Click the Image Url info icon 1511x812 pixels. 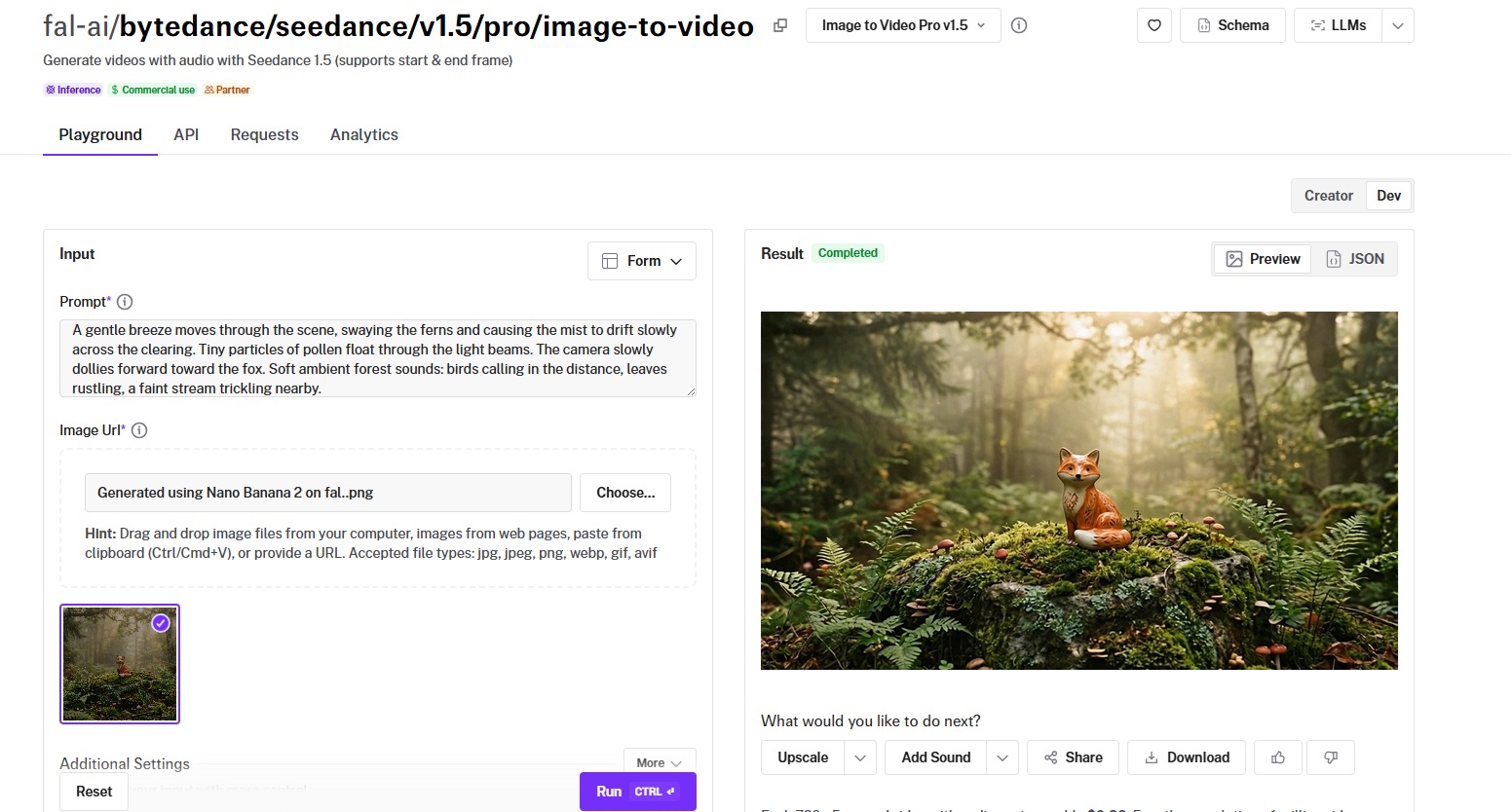139,430
